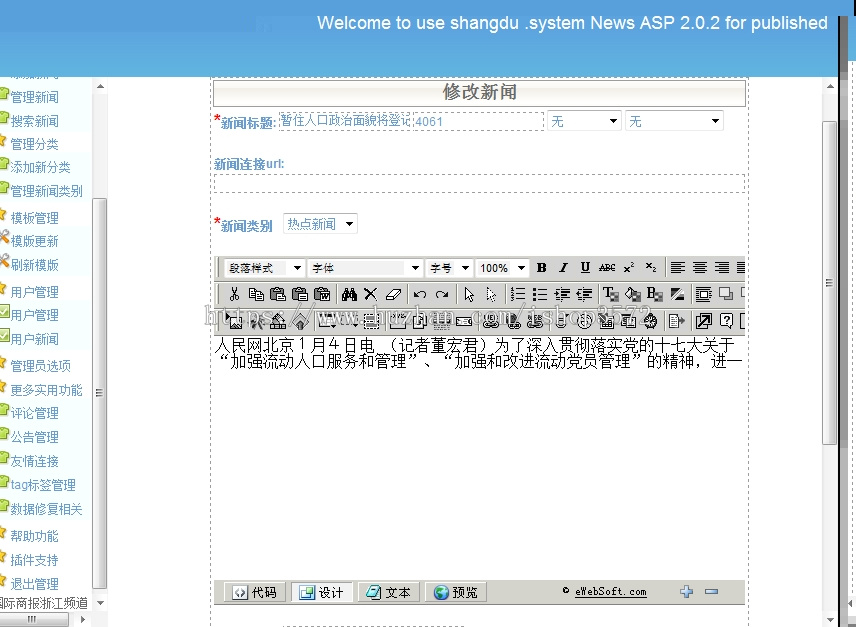Apply strikethrough to selected text
The width and height of the screenshot is (856, 627).
coord(607,268)
